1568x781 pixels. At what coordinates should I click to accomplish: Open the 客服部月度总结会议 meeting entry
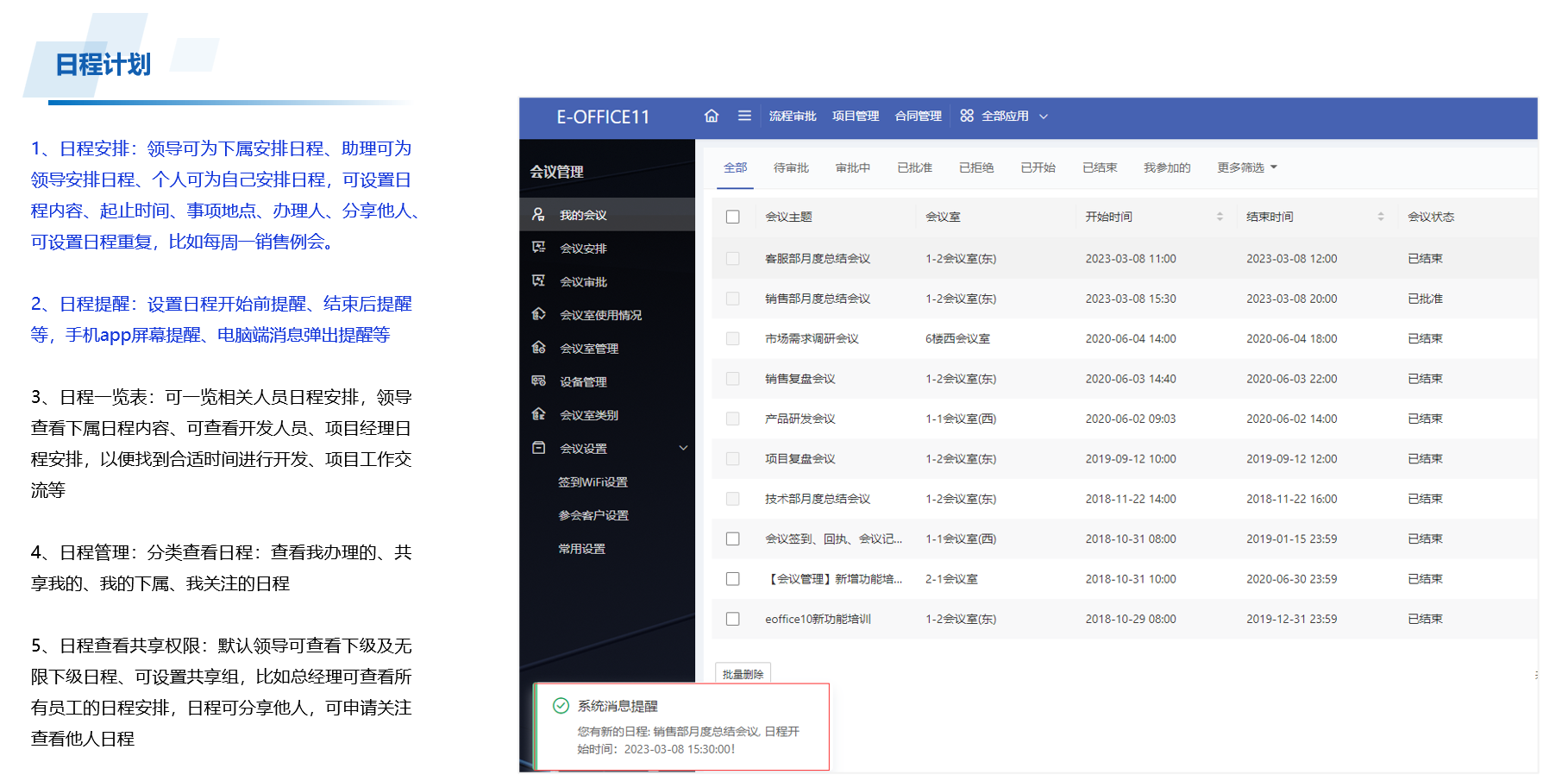coord(818,258)
